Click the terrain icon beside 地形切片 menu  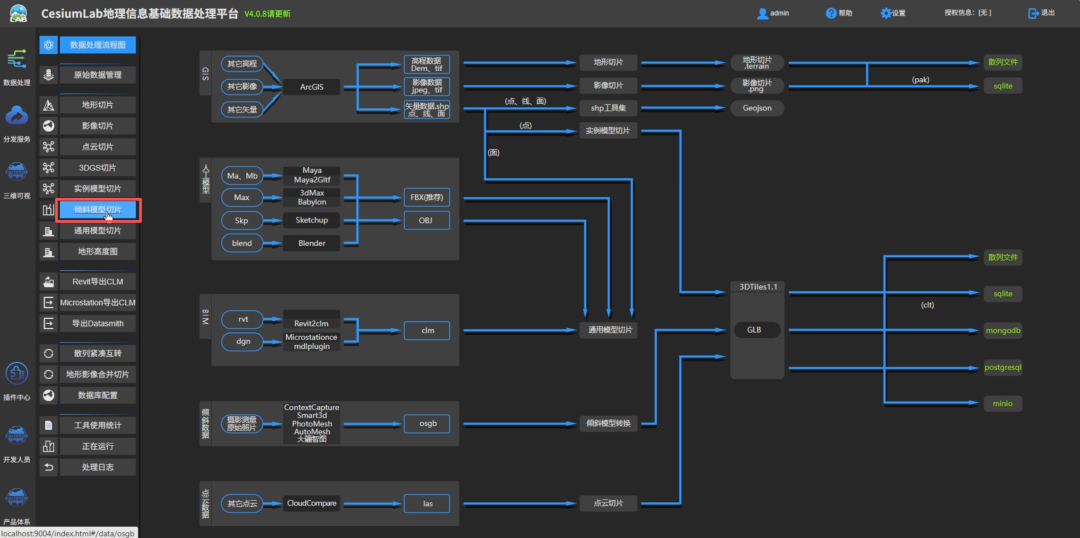48,105
